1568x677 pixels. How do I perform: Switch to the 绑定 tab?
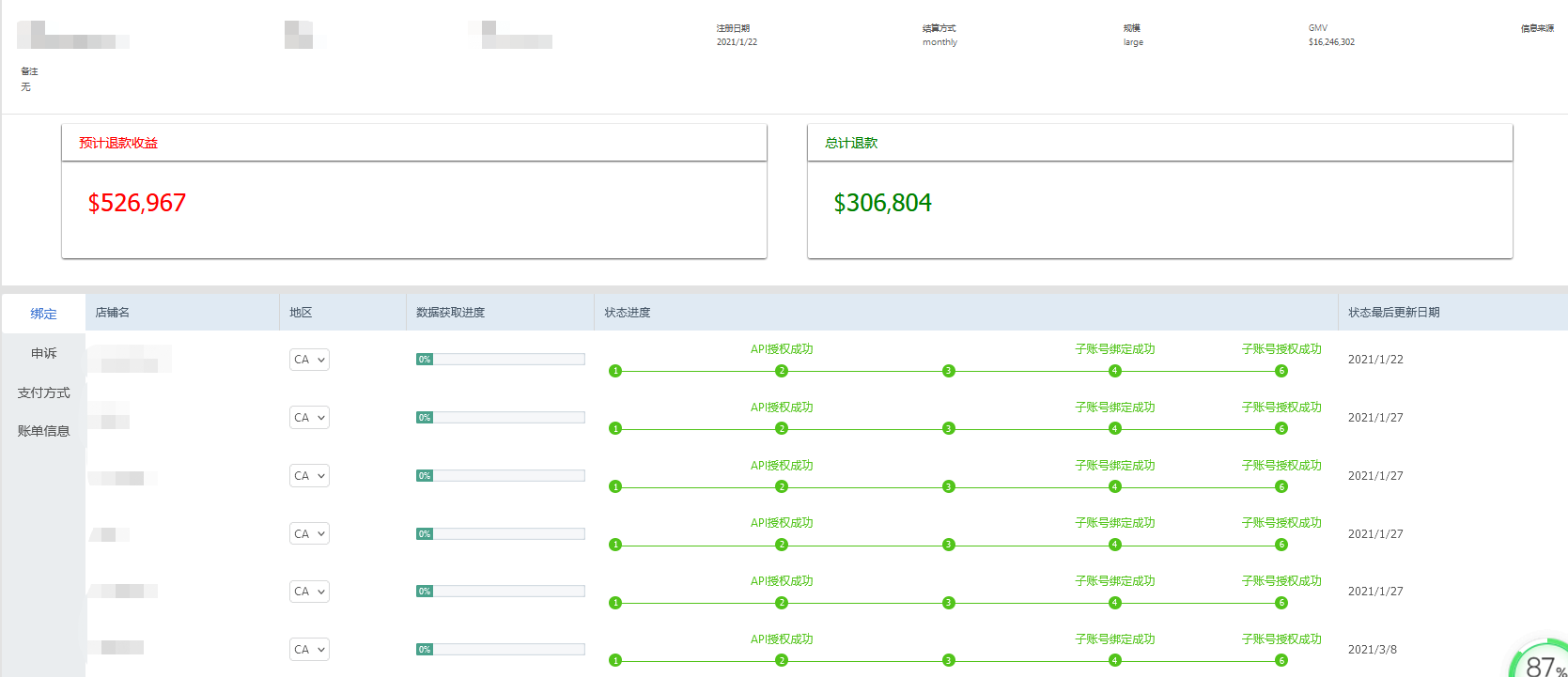[x=43, y=314]
